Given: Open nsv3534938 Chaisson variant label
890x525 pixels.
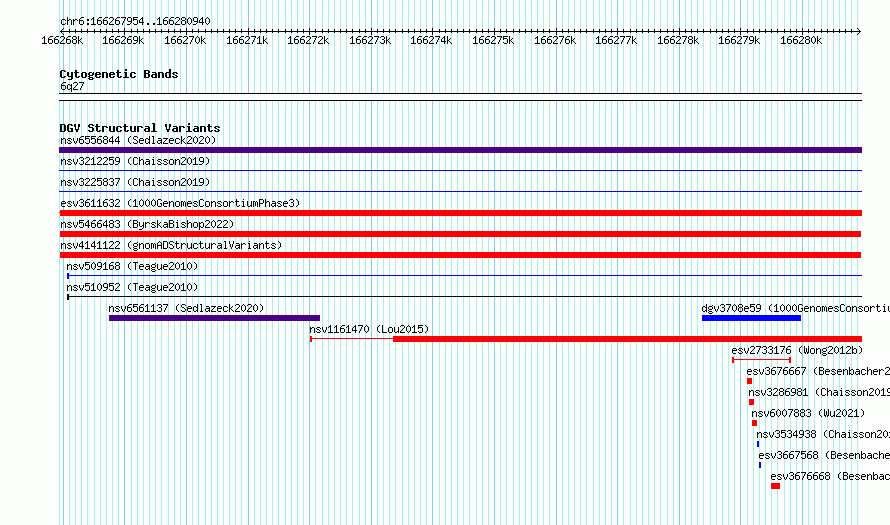Looking at the screenshot, I should pos(823,434).
